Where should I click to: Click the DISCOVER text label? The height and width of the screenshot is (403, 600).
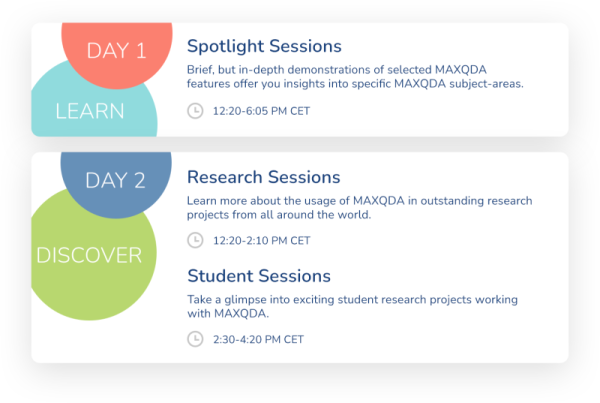tap(89, 255)
